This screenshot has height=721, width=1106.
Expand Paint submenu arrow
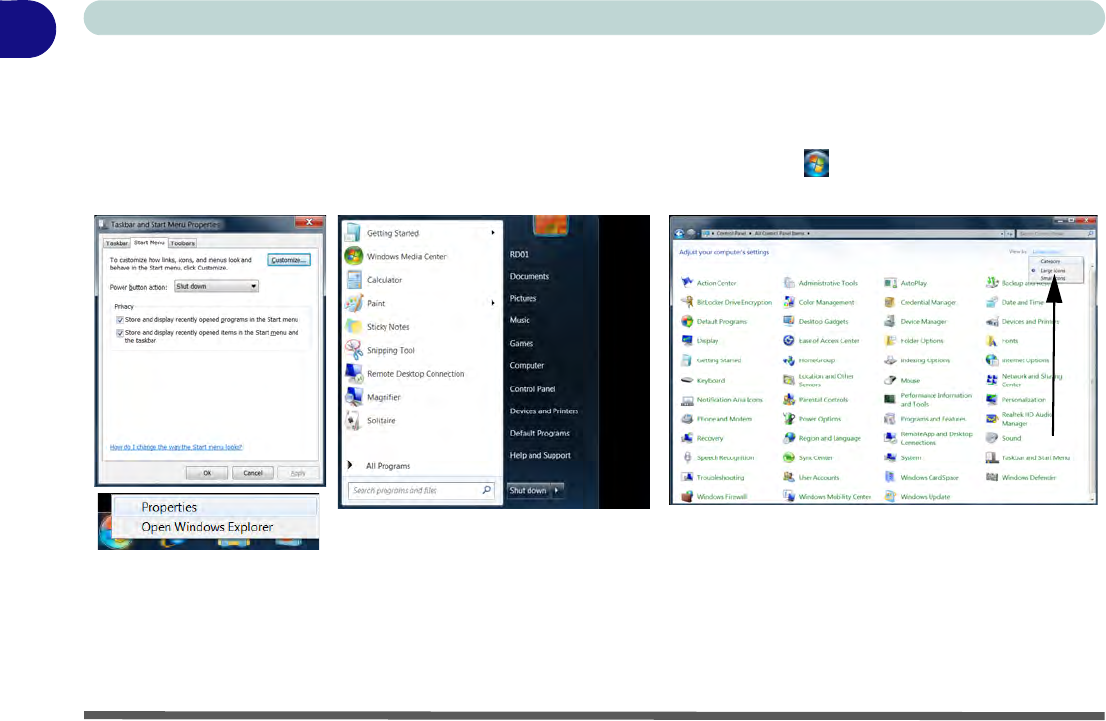pyautogui.click(x=492, y=303)
